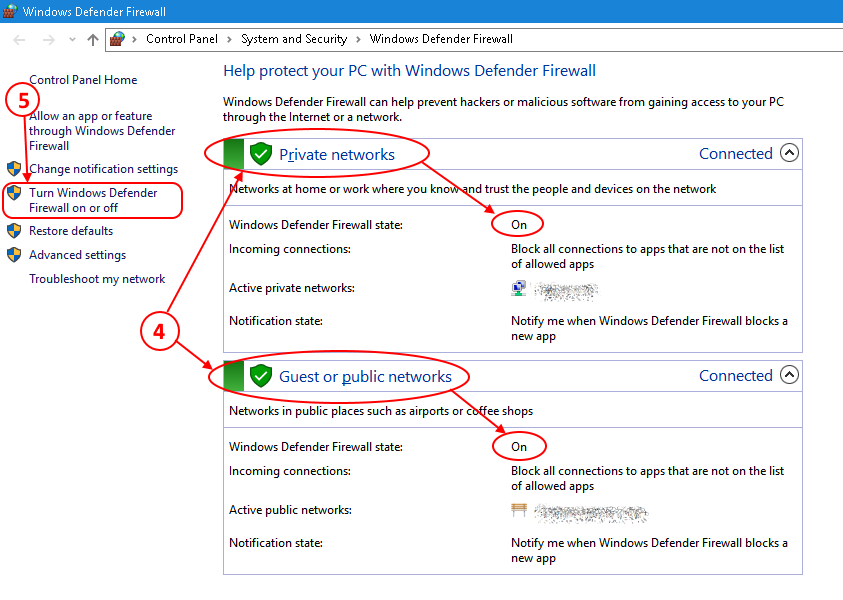Open Change notification settings link
The image size is (843, 600).
point(103,169)
